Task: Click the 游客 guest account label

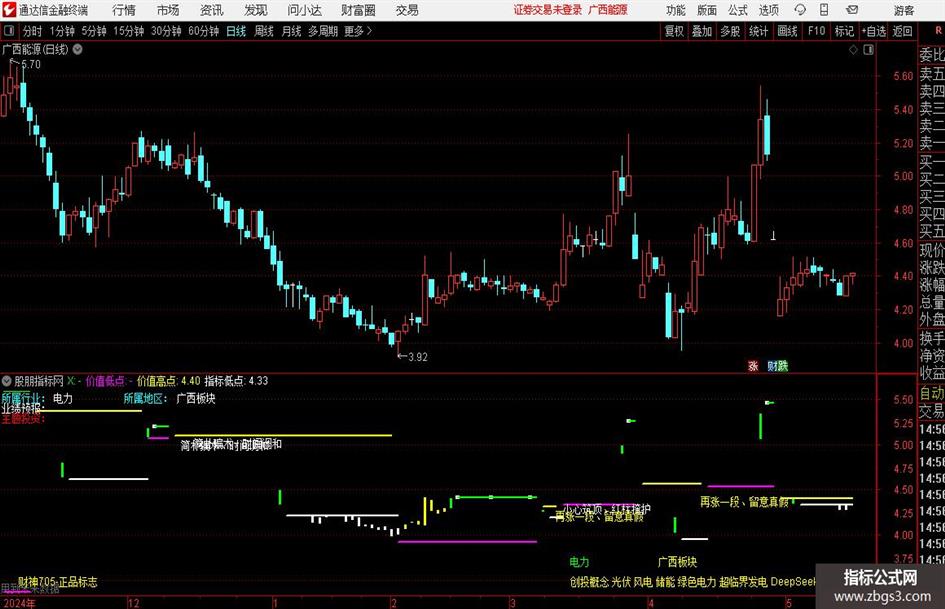Action: click(x=903, y=10)
